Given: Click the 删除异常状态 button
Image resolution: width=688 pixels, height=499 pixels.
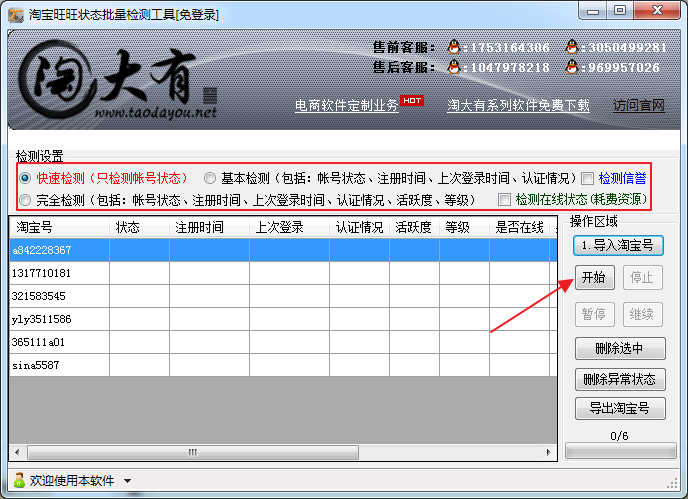Looking at the screenshot, I should pyautogui.click(x=620, y=379).
